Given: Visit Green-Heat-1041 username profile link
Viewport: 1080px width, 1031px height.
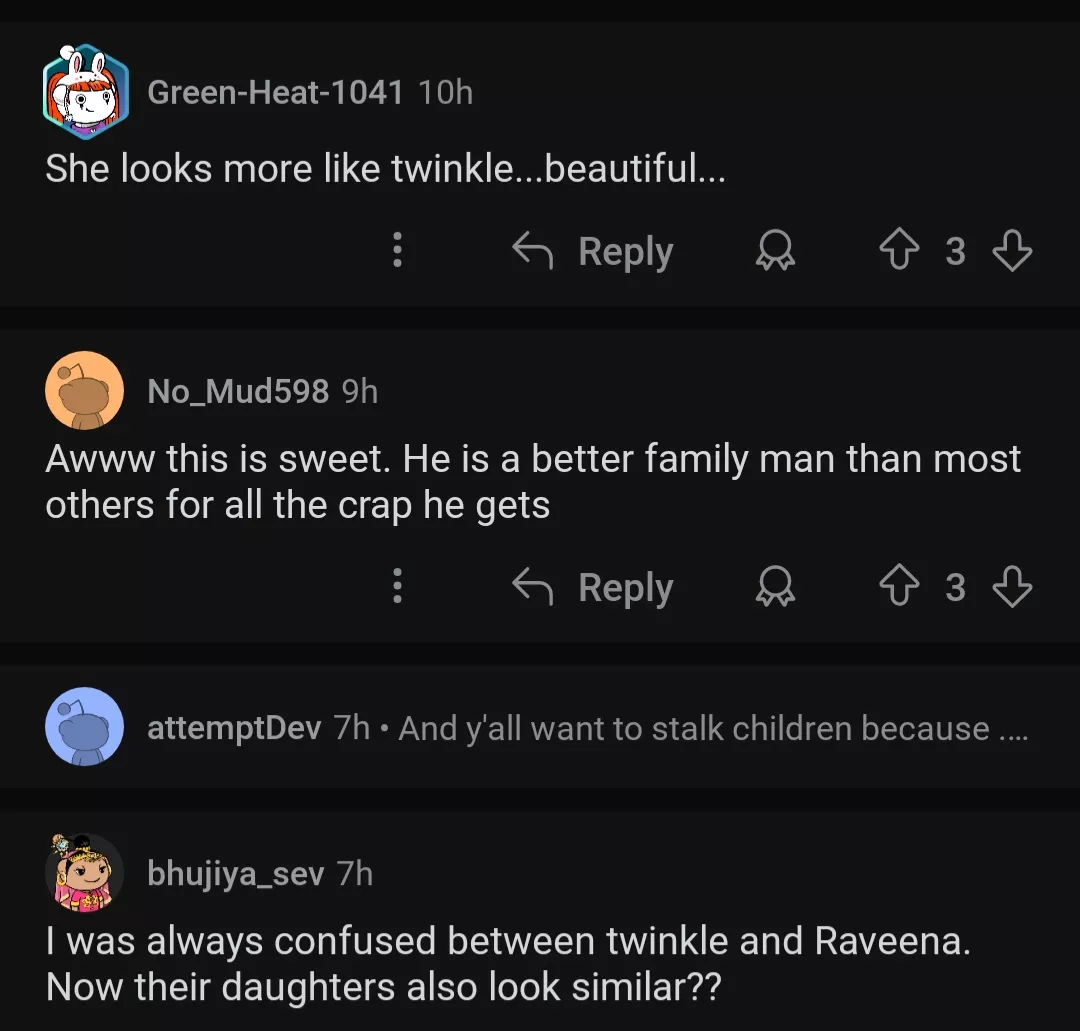Looking at the screenshot, I should 275,93.
